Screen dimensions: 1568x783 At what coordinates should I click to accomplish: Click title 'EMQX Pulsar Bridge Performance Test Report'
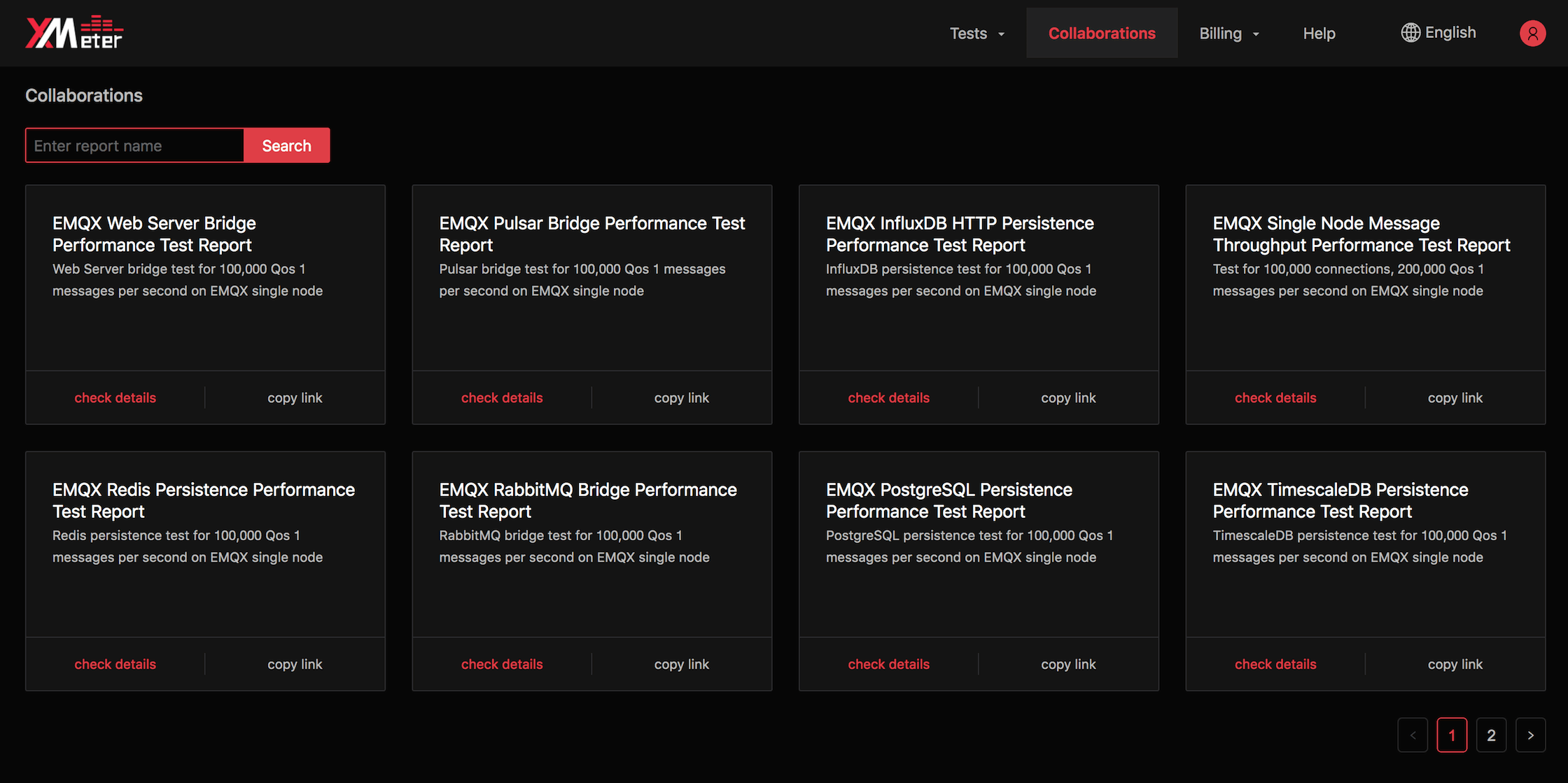pos(592,234)
